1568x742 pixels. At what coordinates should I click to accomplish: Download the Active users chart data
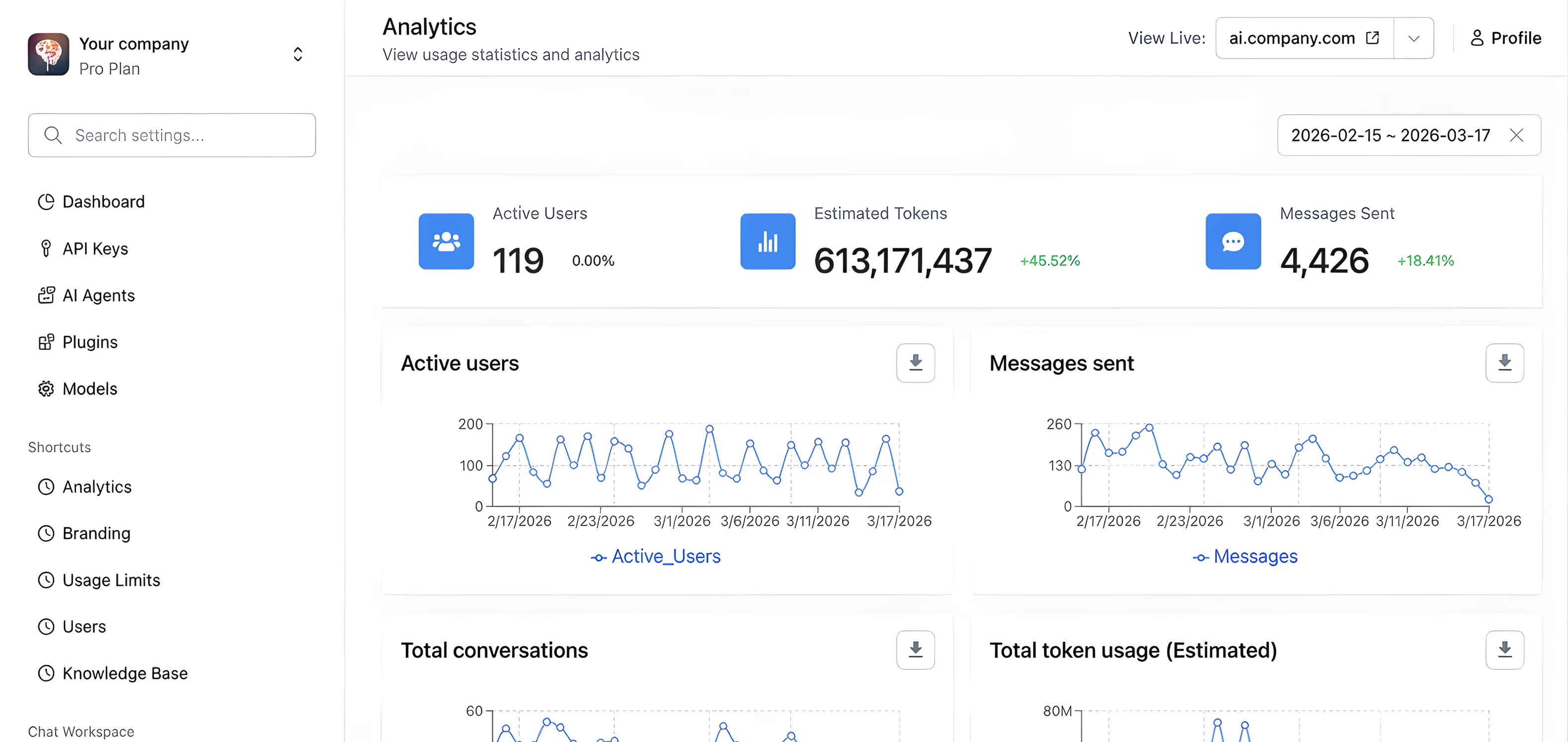[915, 363]
